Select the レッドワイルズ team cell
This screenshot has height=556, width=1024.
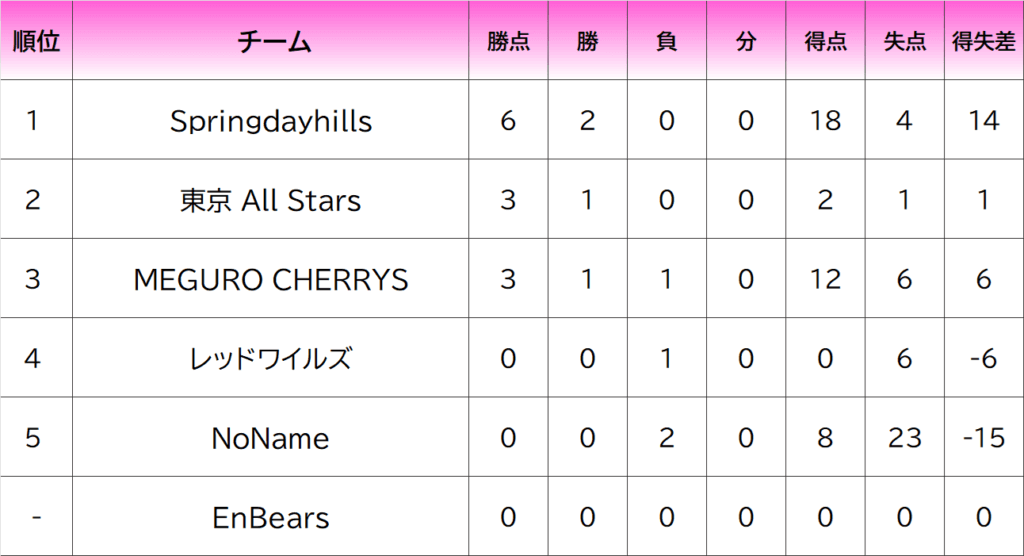(271, 358)
